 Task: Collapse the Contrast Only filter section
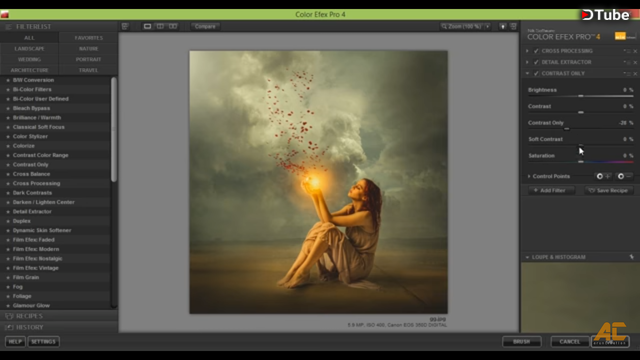pos(527,74)
